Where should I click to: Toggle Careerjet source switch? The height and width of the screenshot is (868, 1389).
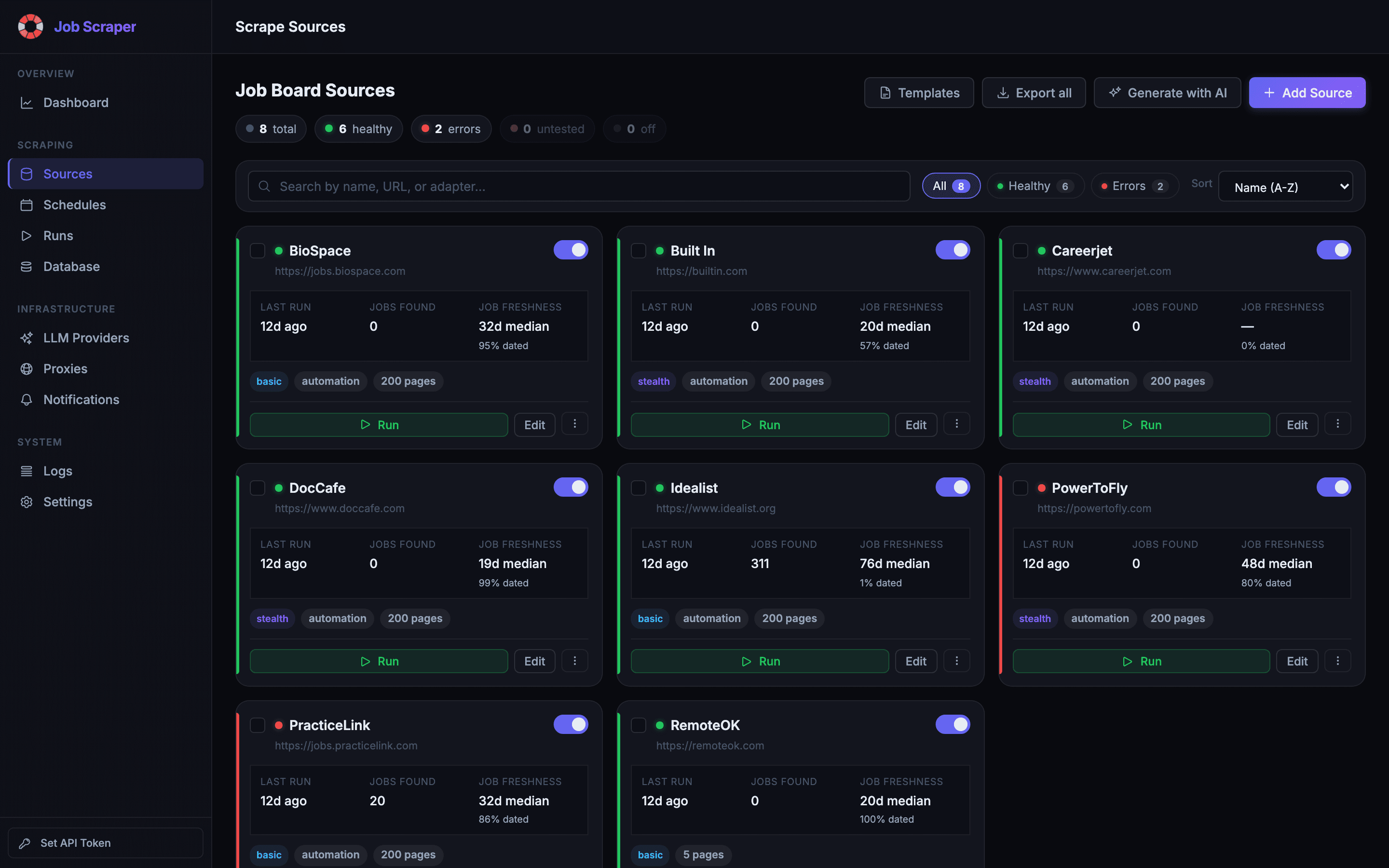coord(1334,250)
